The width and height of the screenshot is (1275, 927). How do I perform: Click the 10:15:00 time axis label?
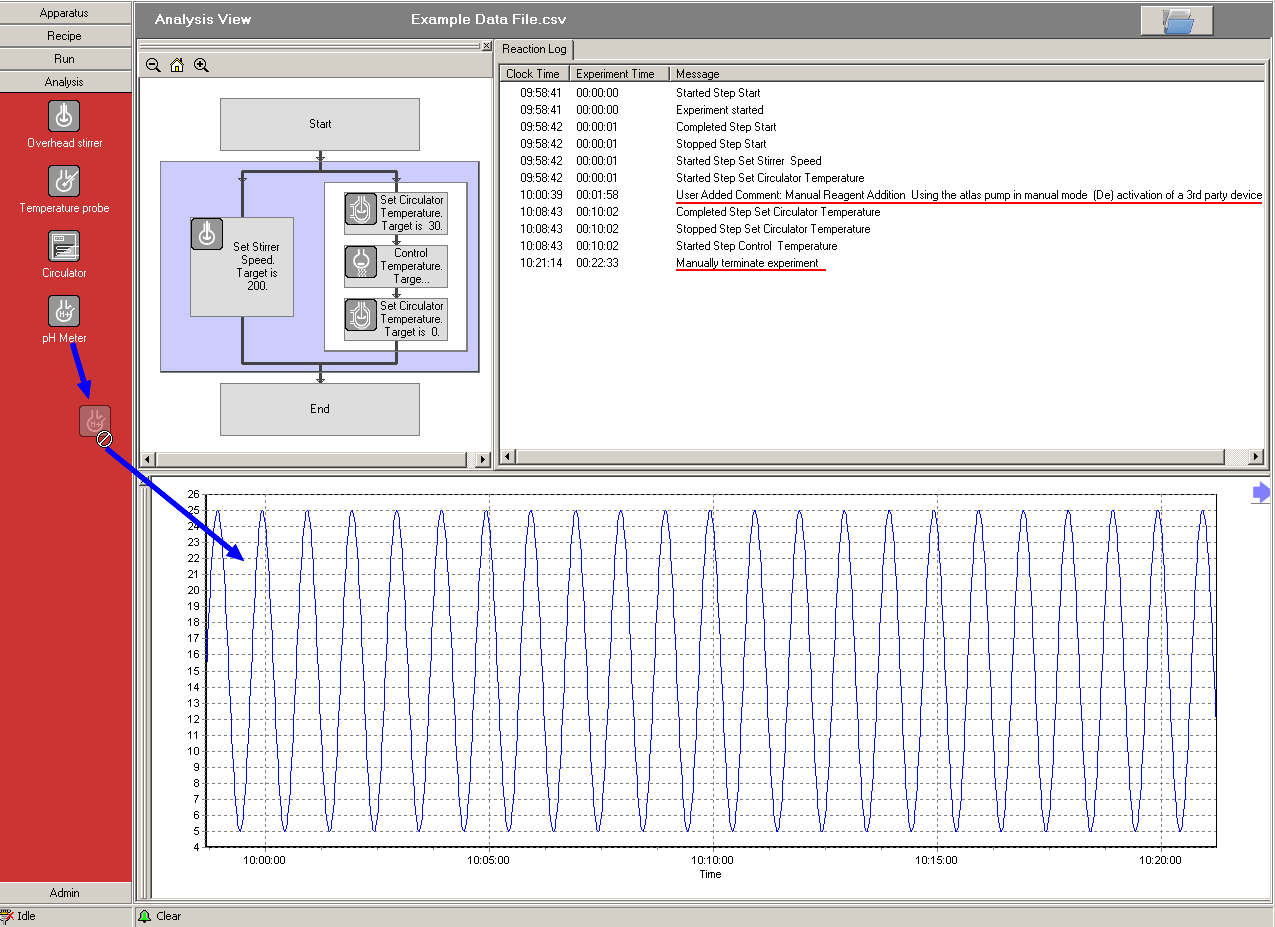[x=936, y=860]
